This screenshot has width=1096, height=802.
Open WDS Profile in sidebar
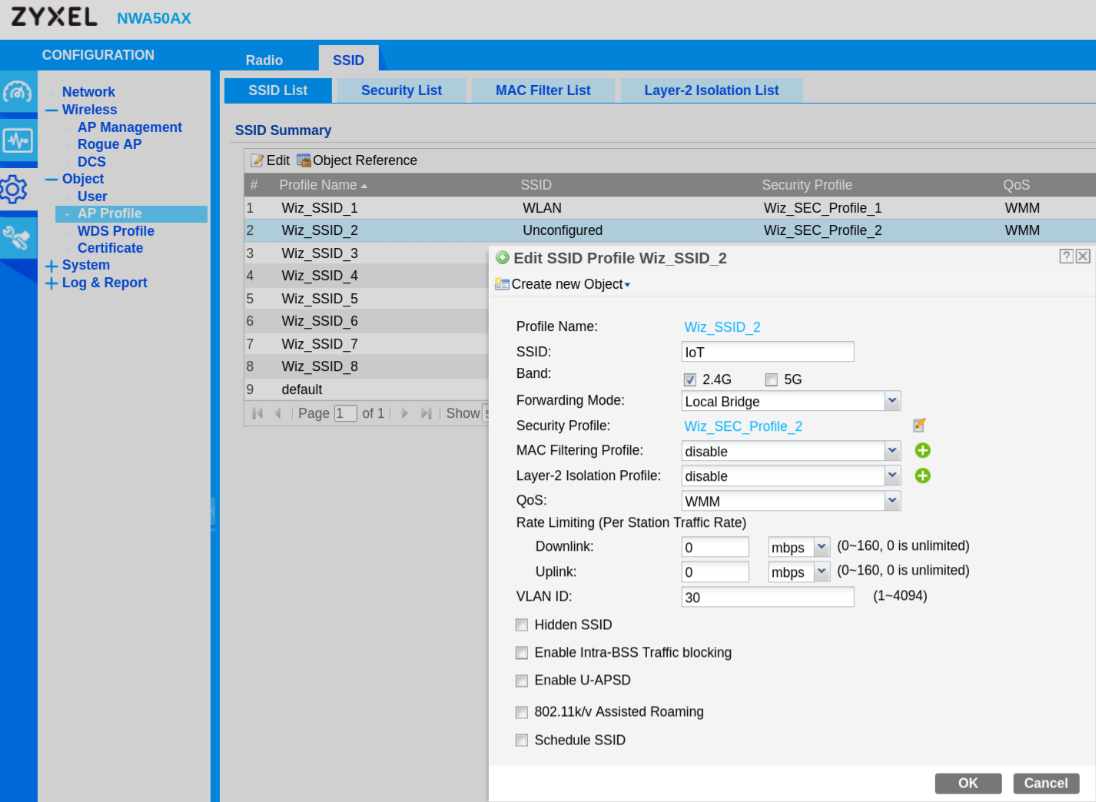click(x=115, y=231)
